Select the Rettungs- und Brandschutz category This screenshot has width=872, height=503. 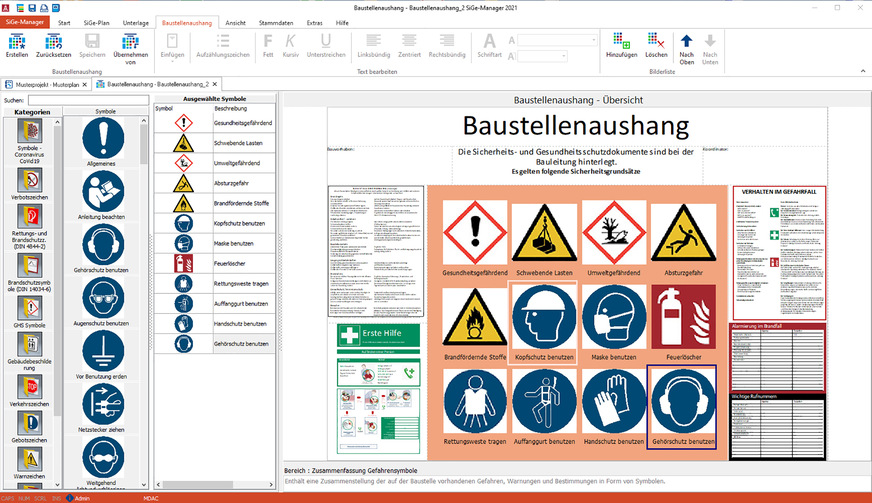click(x=29, y=227)
